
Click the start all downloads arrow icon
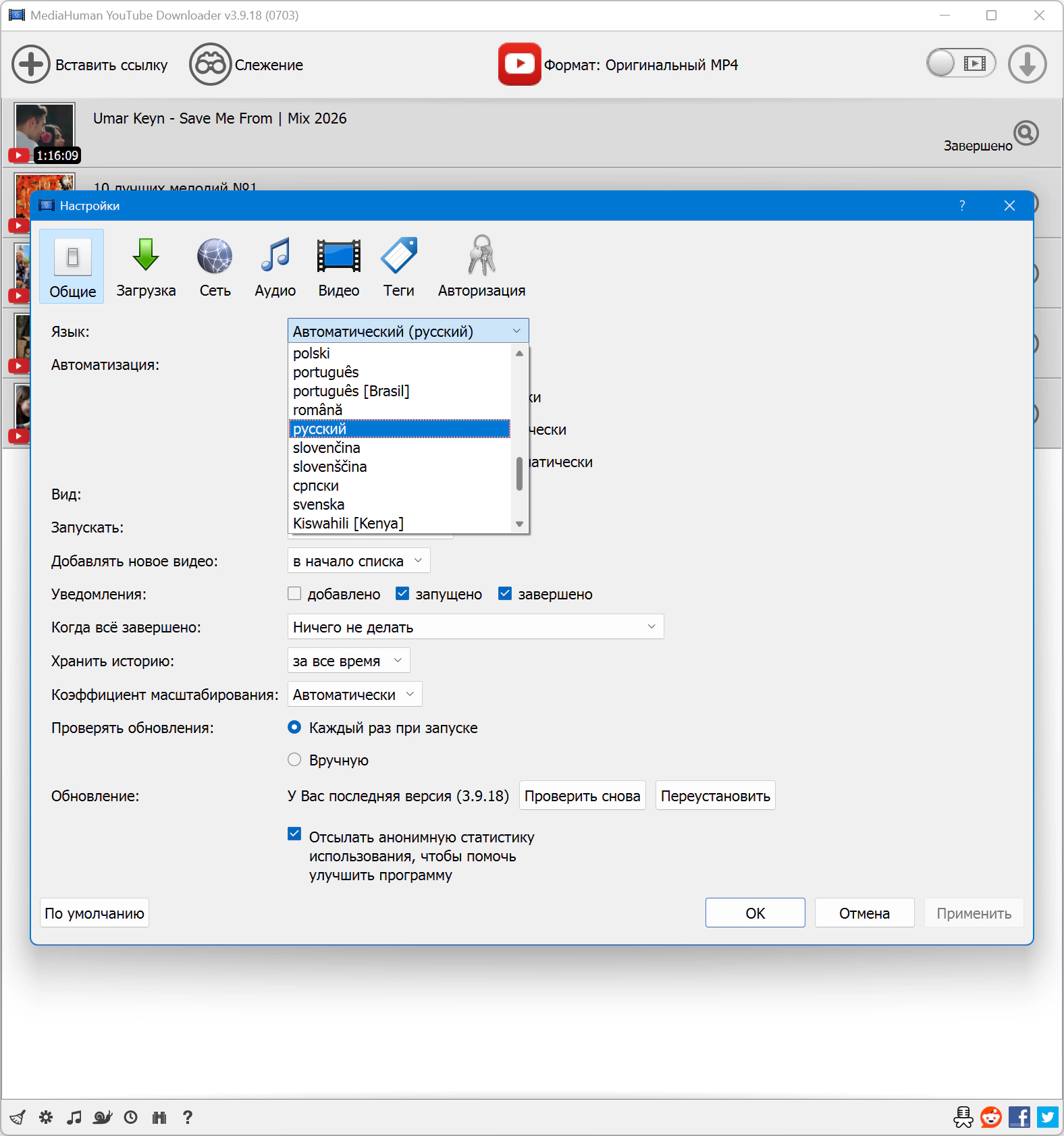point(1027,65)
